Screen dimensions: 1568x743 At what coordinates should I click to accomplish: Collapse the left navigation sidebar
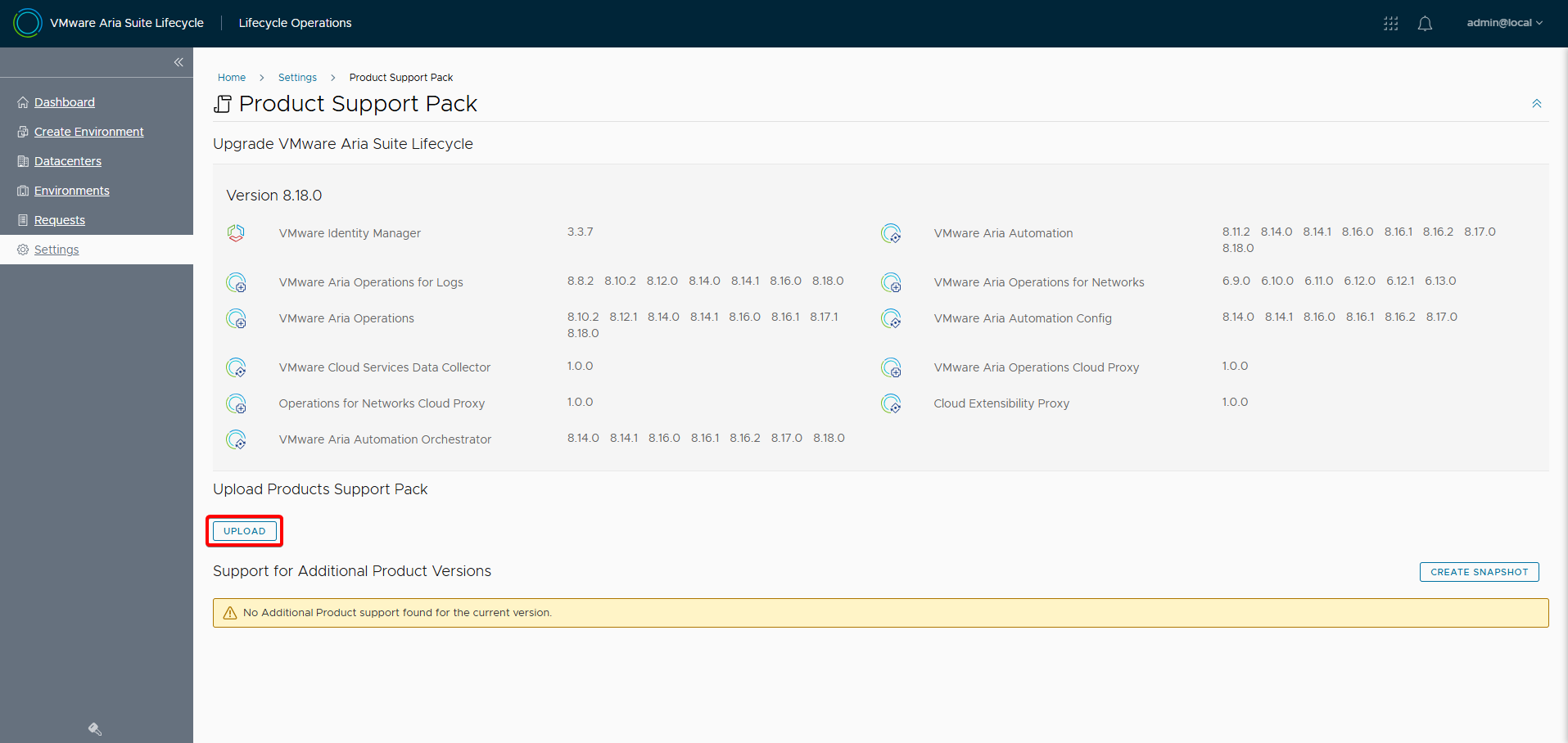(x=178, y=62)
